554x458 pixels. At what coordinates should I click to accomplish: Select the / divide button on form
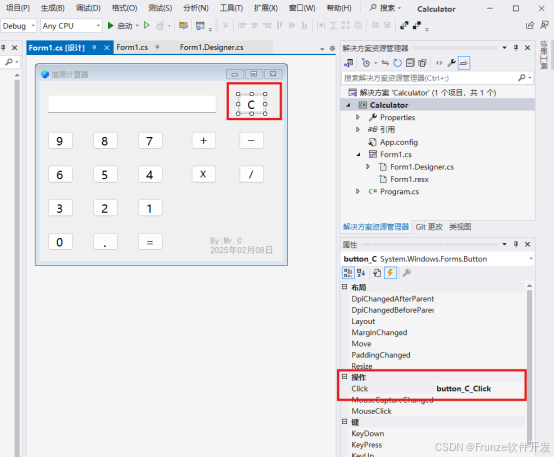click(x=251, y=174)
